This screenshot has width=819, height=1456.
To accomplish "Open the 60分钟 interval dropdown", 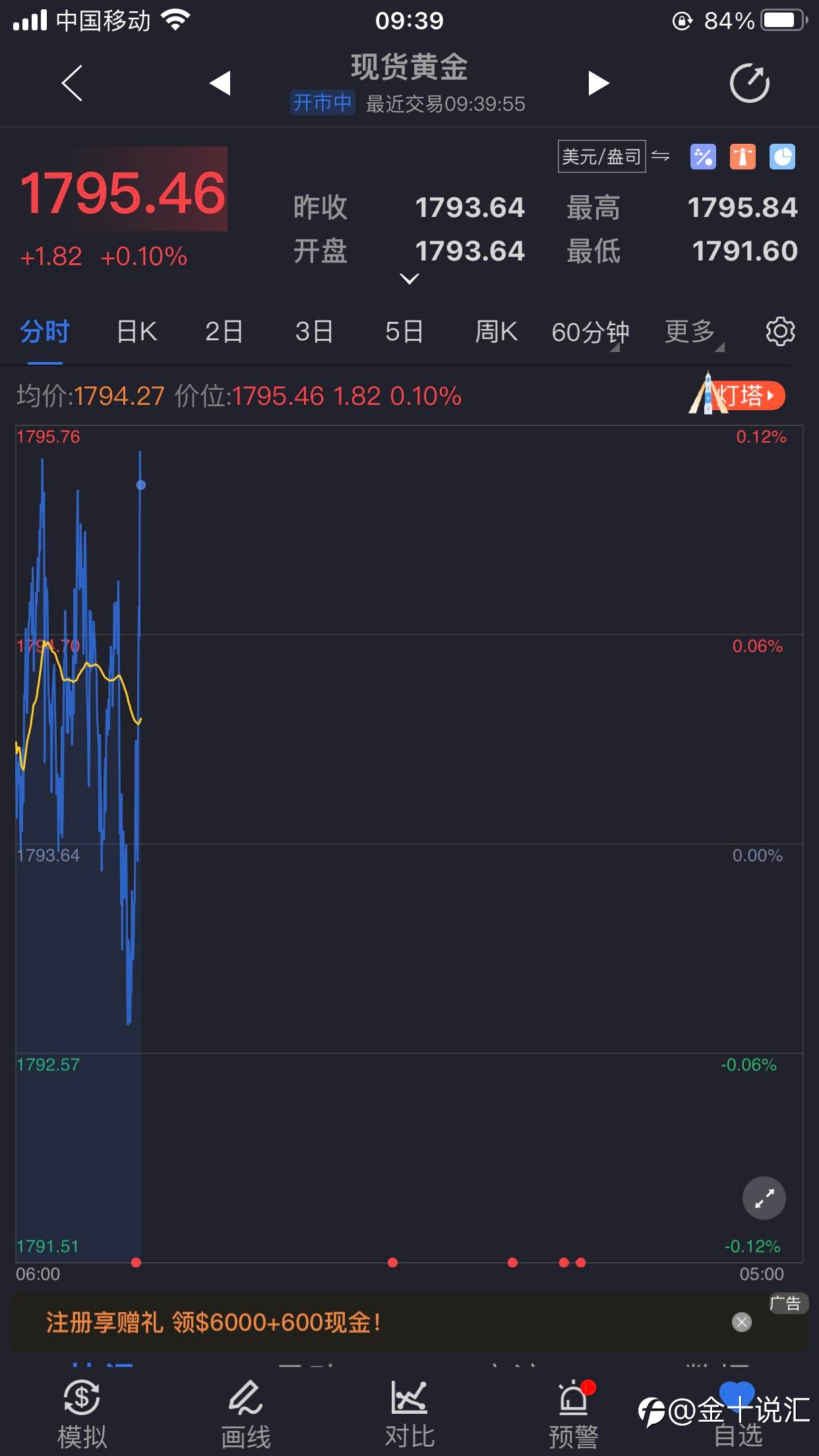I will [x=590, y=332].
